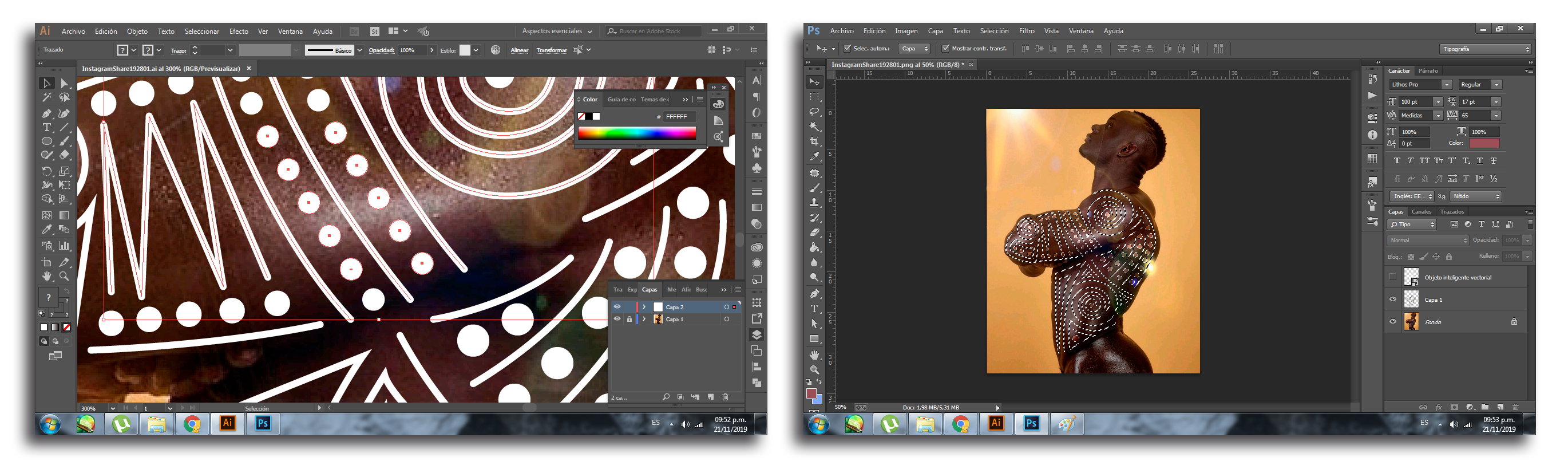The width and height of the screenshot is (1568, 465).
Task: Hide Capa 1 layer in Illustrator
Action: [x=617, y=319]
